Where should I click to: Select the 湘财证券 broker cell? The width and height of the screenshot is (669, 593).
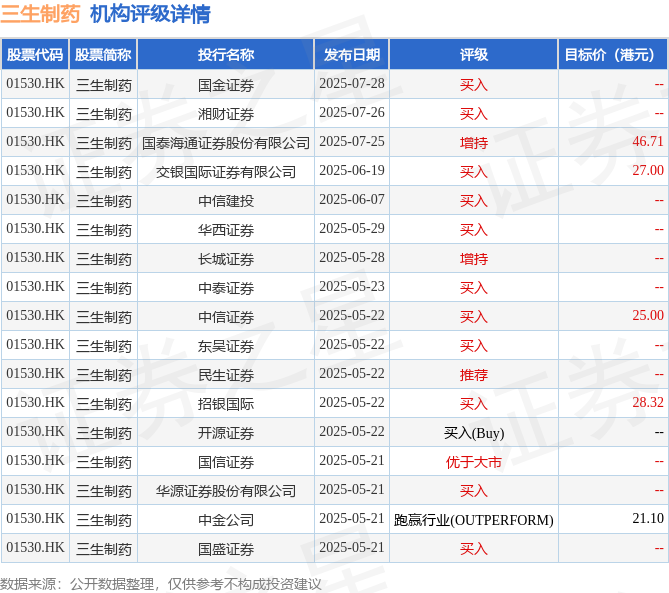(x=226, y=114)
